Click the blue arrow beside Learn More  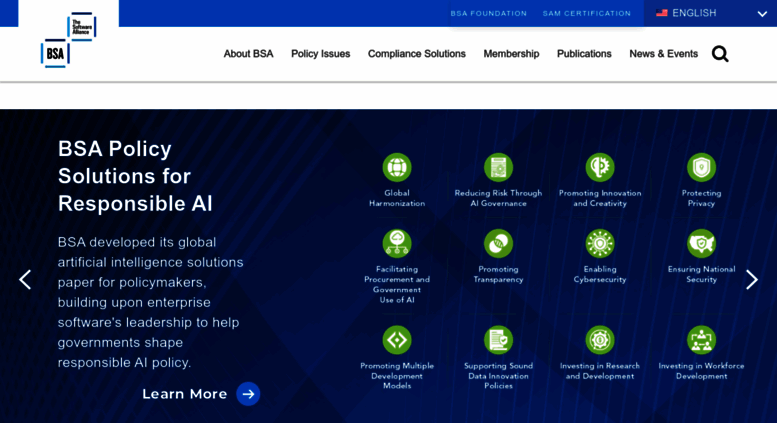(x=248, y=394)
